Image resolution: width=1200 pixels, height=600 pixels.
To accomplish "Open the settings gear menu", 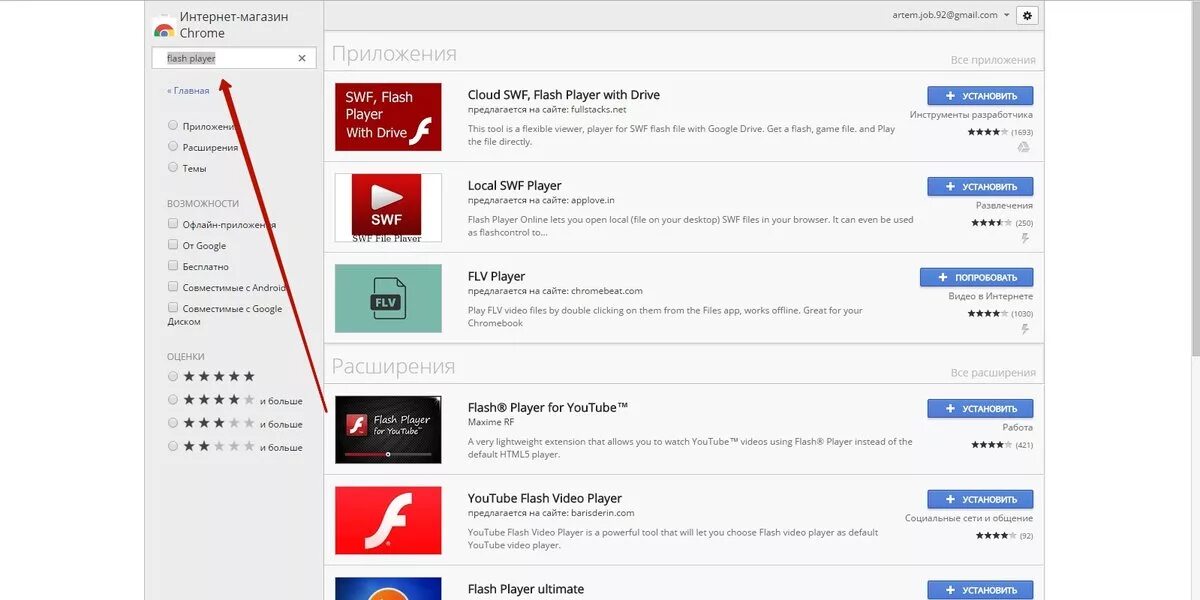I will [x=1027, y=15].
